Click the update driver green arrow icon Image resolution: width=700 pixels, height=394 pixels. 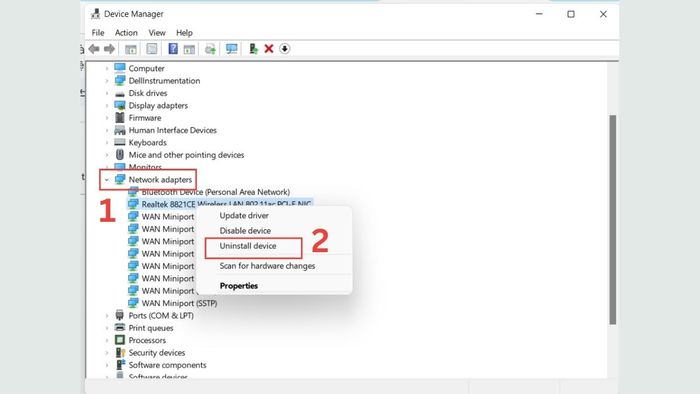click(253, 49)
